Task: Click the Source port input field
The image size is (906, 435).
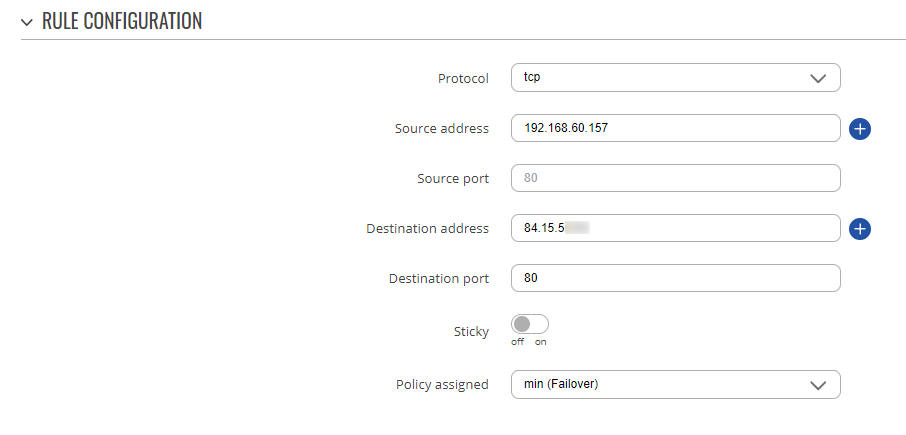Action: (675, 179)
